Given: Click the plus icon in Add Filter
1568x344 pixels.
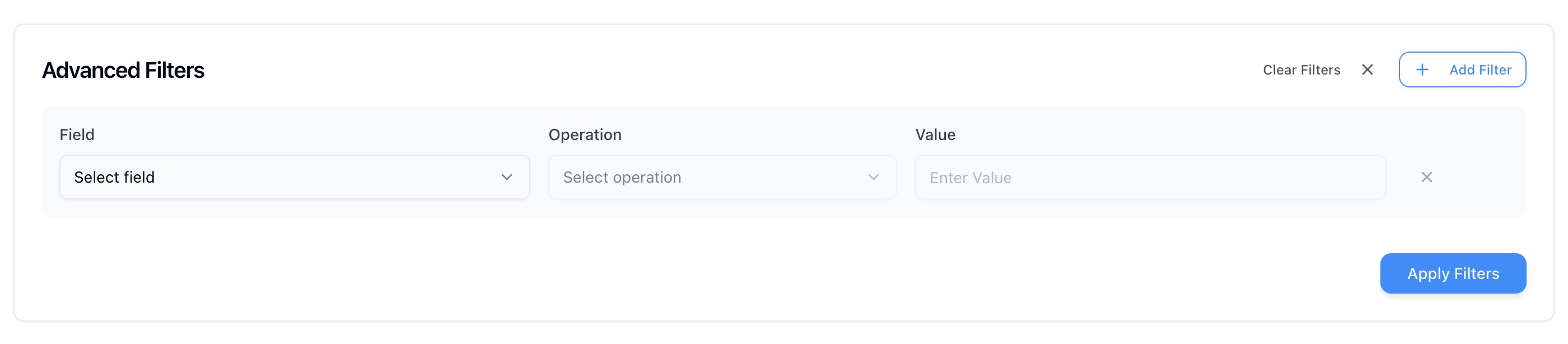Looking at the screenshot, I should point(1422,70).
